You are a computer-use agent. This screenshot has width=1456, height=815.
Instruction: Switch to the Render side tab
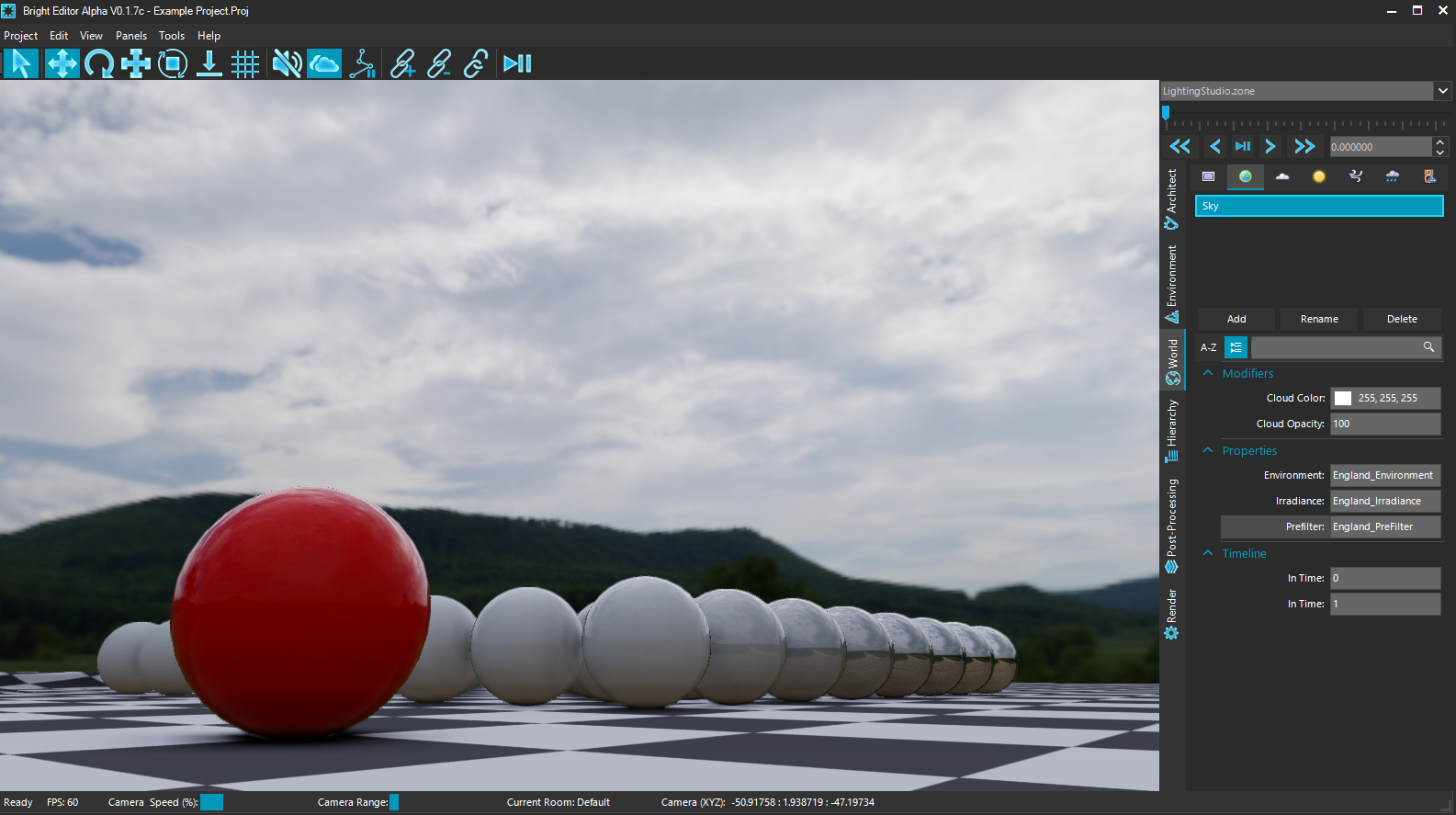1172,614
